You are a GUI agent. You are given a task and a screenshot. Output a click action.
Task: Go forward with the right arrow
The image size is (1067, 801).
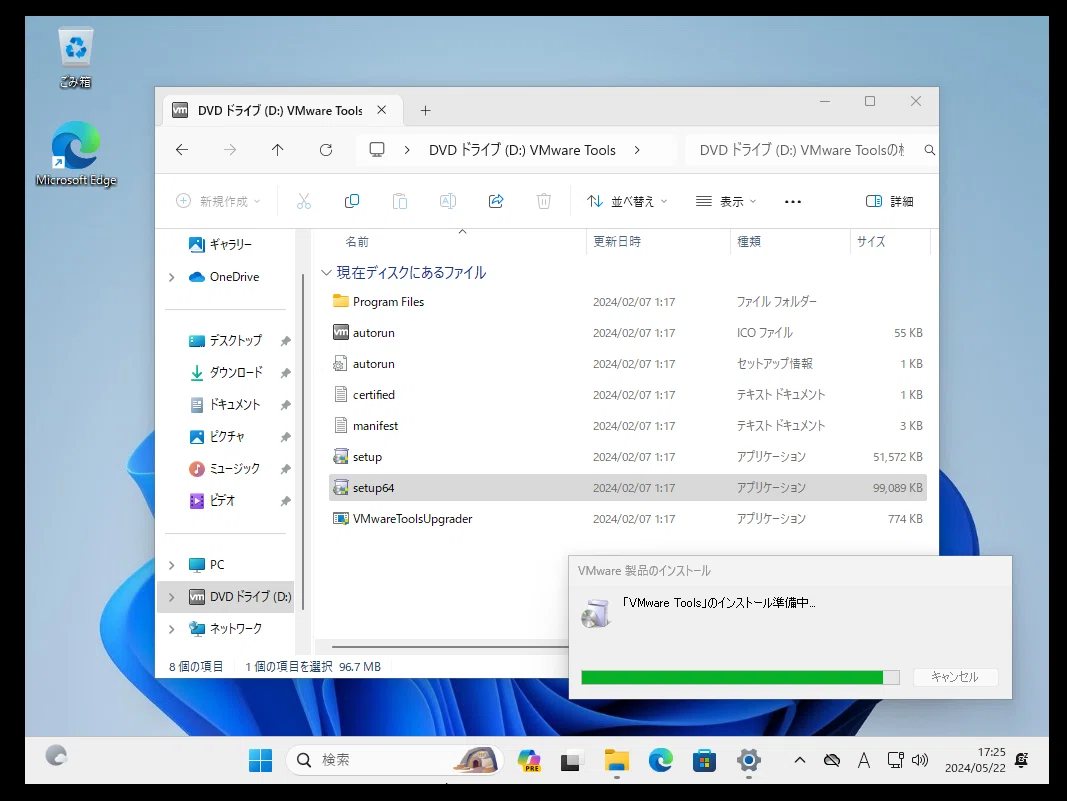tap(230, 150)
